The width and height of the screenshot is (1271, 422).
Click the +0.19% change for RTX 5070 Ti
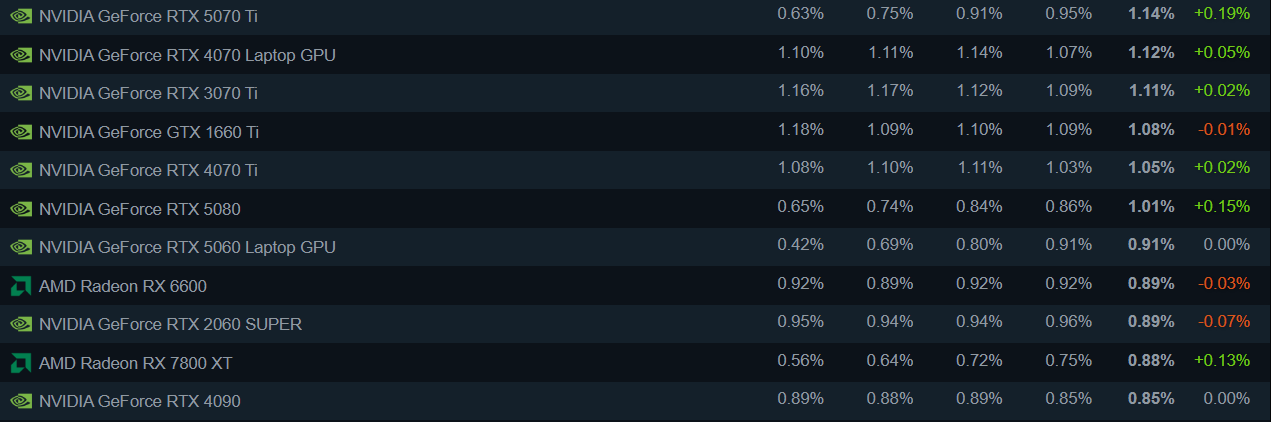pos(1221,14)
